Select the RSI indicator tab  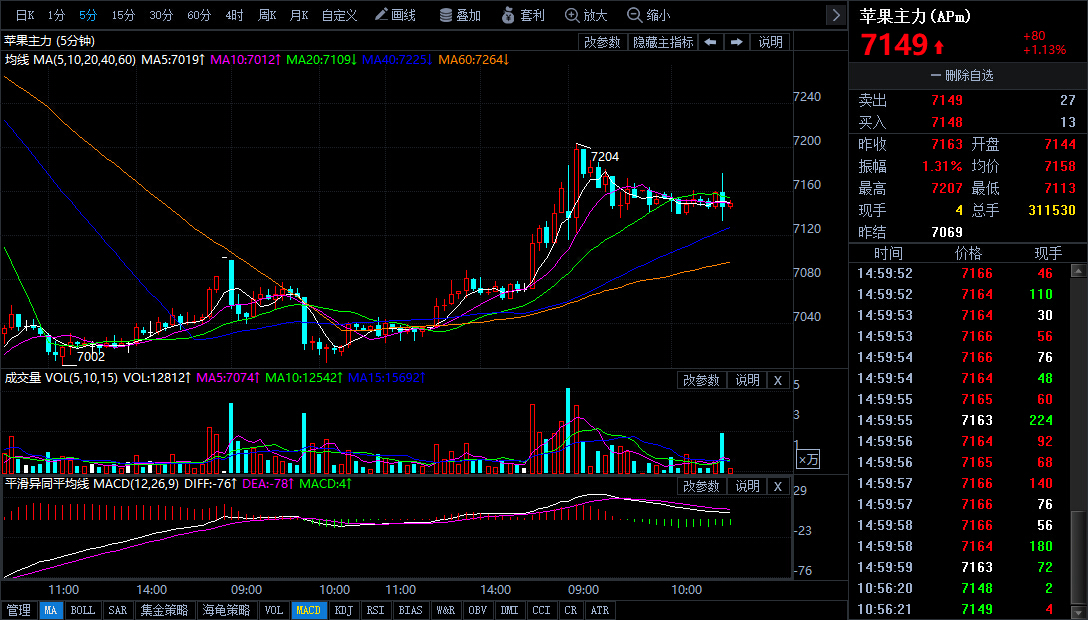[x=375, y=610]
